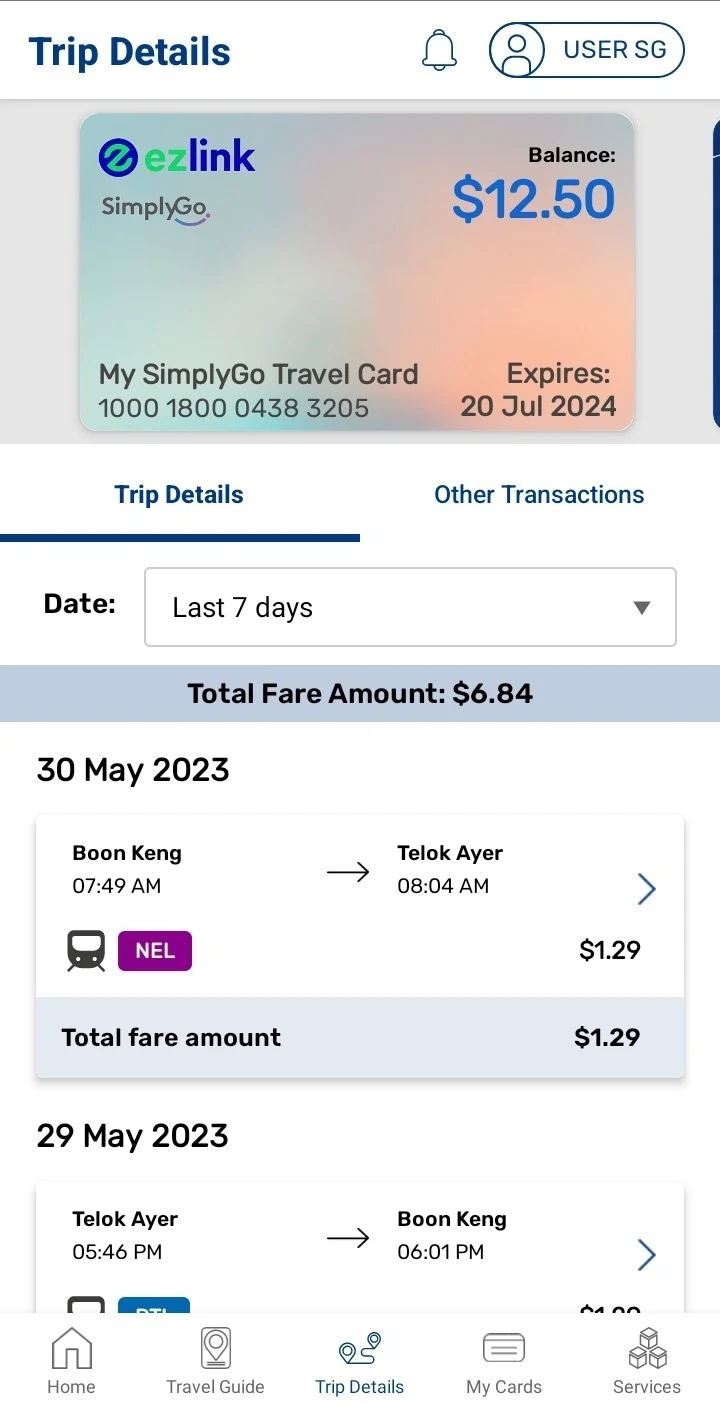Tap the train icon on 30 May trip
The height and width of the screenshot is (1411, 720).
86,951
